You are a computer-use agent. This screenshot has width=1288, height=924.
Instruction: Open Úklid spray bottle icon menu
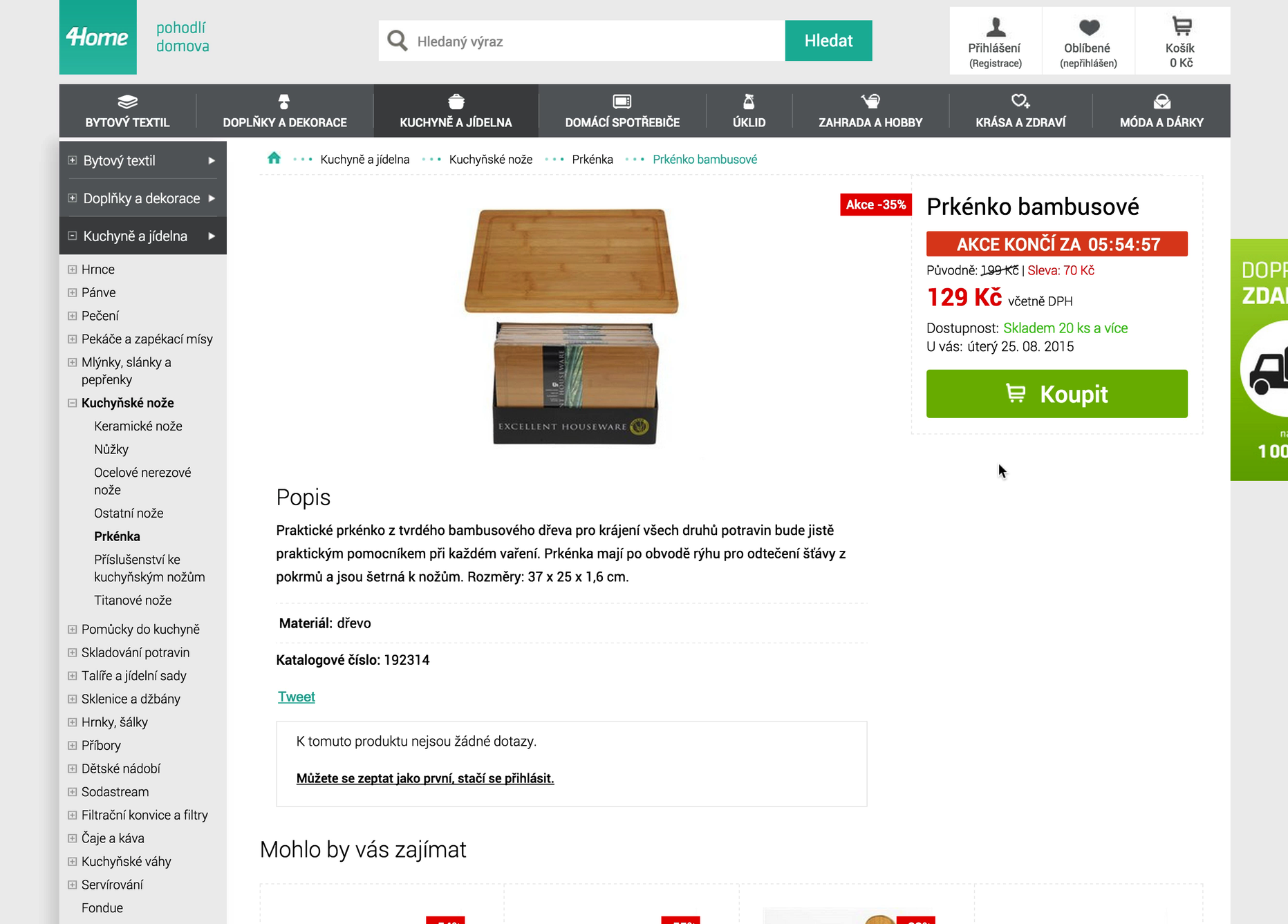click(749, 102)
